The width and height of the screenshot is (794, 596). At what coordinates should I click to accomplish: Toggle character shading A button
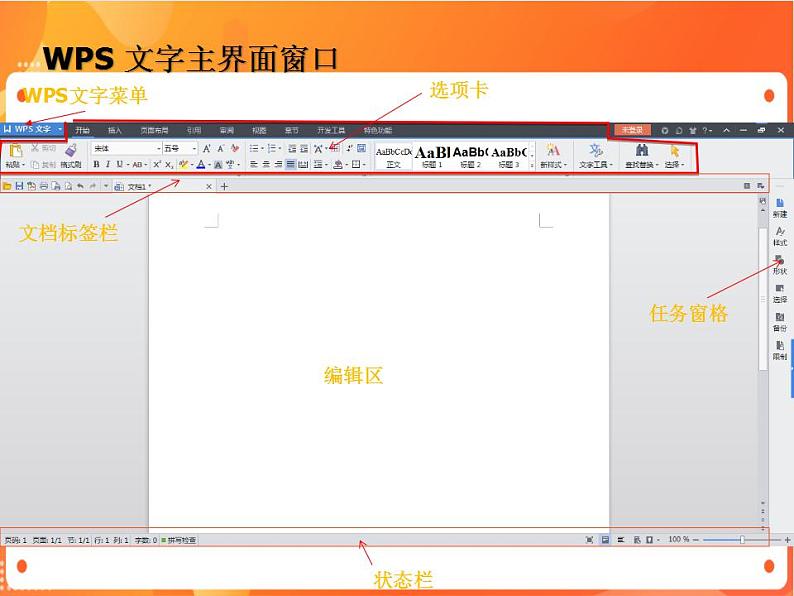pos(218,165)
